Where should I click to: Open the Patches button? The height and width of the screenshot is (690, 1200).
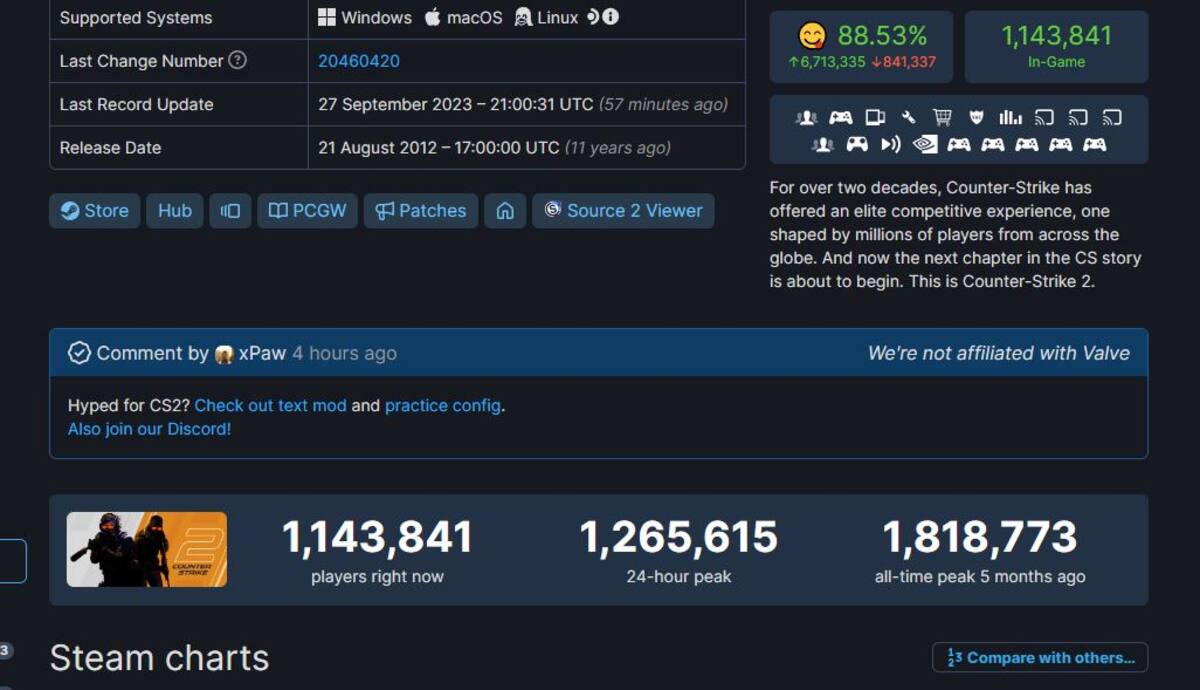click(x=421, y=211)
